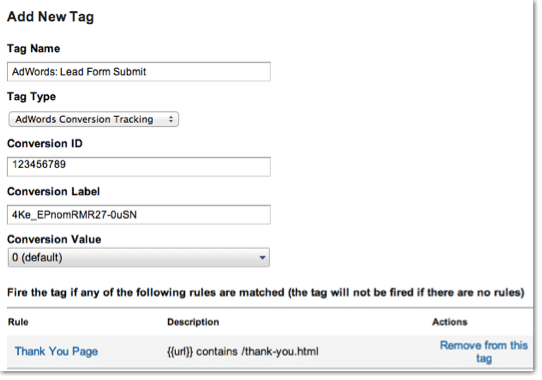Image resolution: width=542 pixels, height=380 pixels.
Task: Click Remove from this tag link
Action: tap(484, 352)
